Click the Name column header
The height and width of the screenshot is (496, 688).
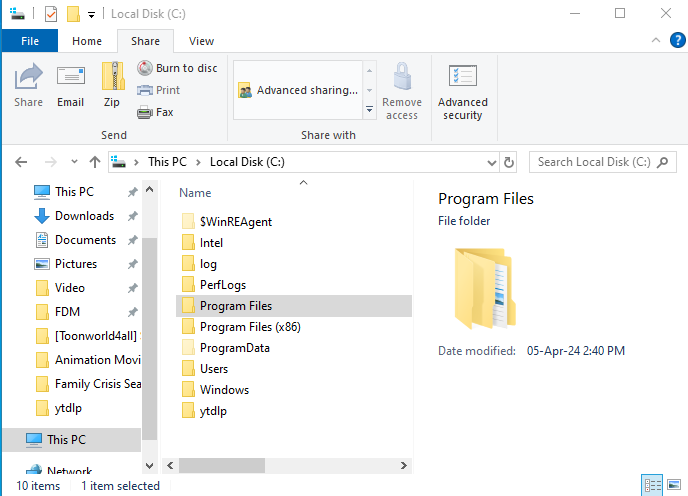point(196,193)
